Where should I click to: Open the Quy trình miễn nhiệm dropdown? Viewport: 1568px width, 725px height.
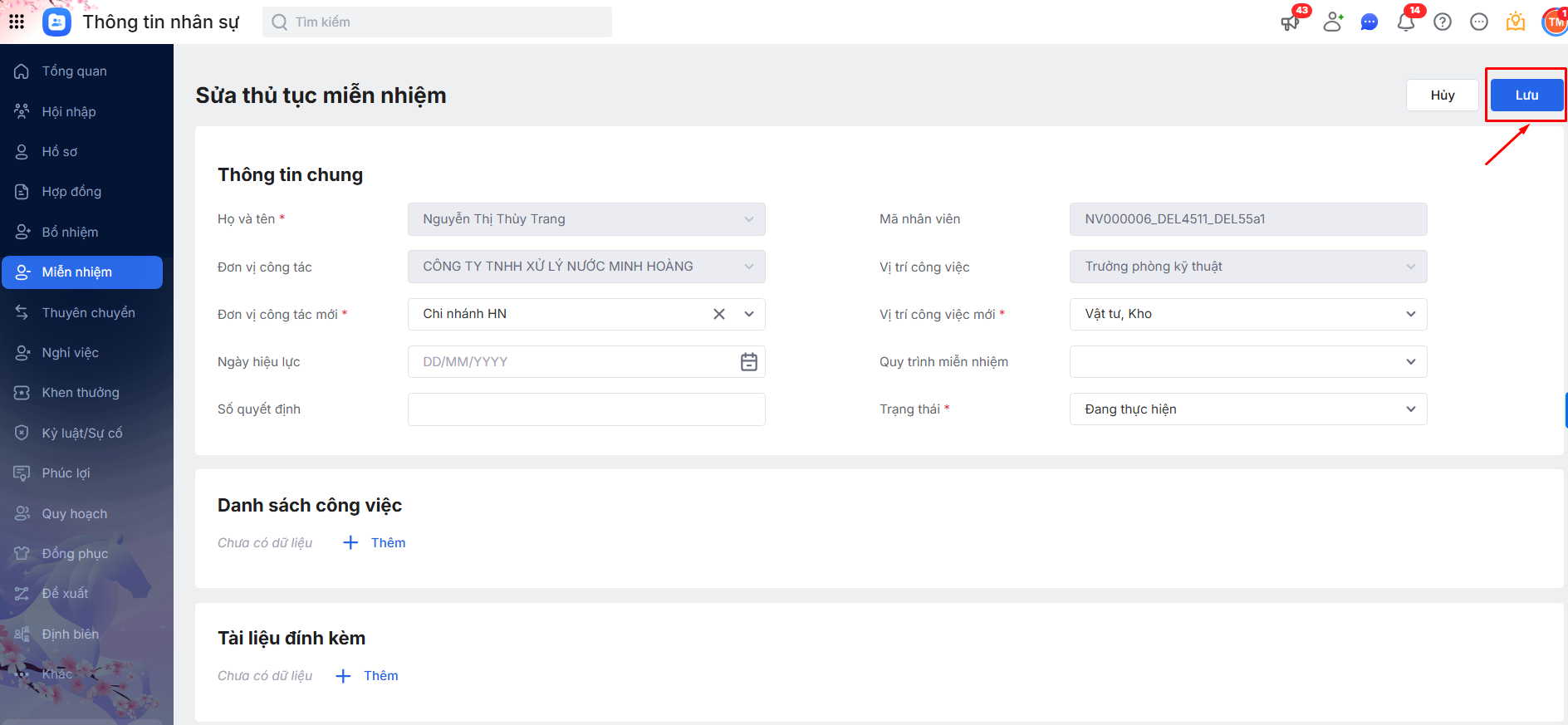coord(1410,362)
